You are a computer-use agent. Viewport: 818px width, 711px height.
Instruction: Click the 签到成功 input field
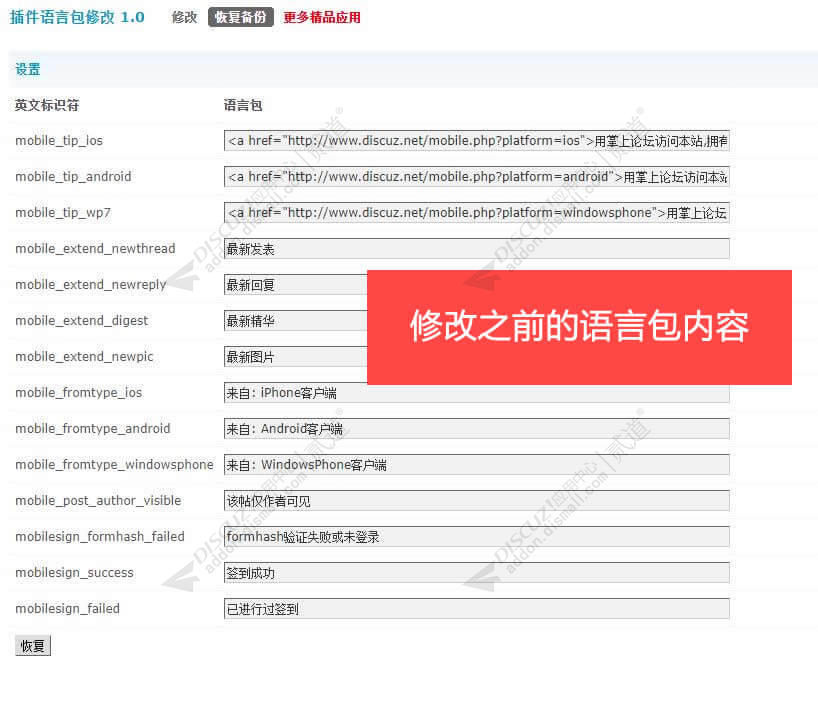click(476, 572)
